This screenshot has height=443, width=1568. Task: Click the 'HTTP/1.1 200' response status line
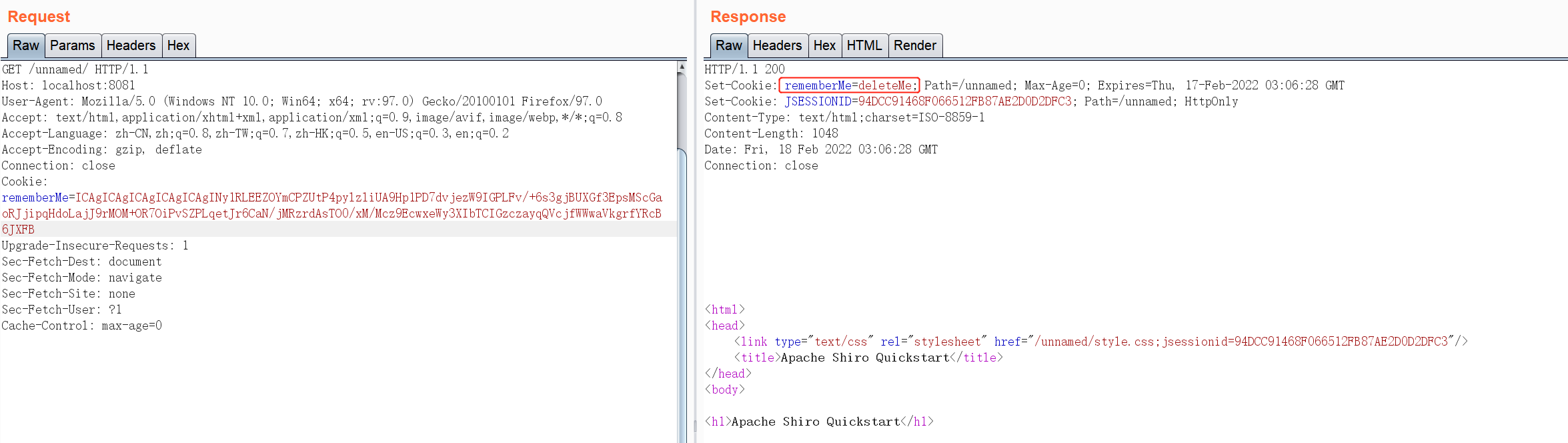(x=745, y=69)
